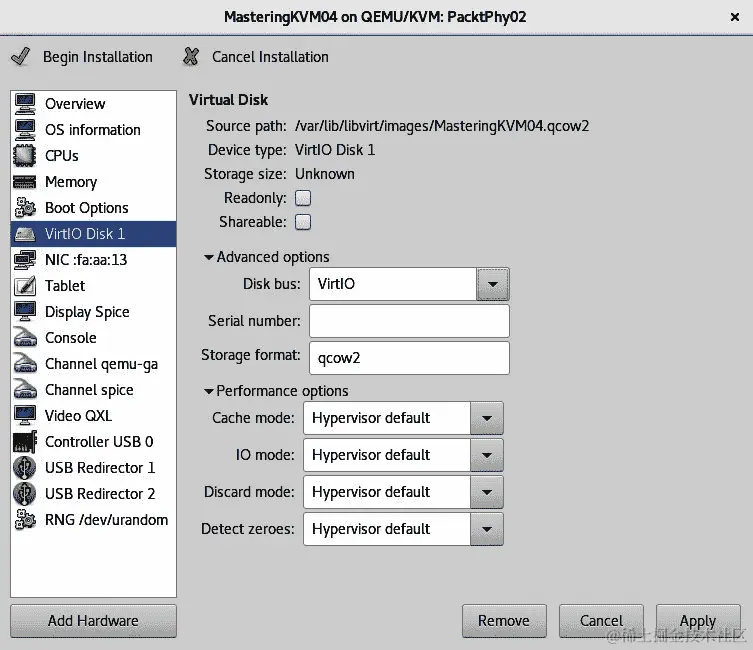Screen dimensions: 753x650
Task: Open the Tablet entry
Action: [94, 286]
